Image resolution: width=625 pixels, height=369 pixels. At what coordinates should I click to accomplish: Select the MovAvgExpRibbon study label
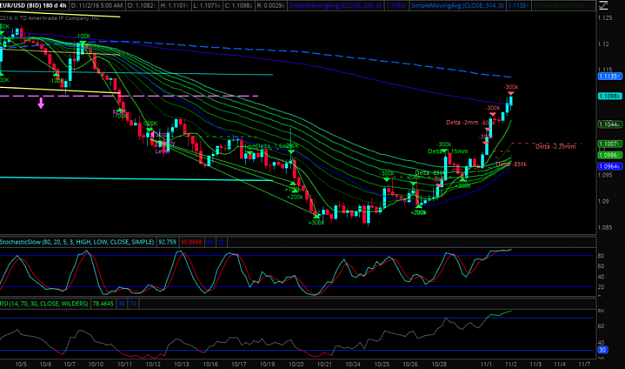560,6
